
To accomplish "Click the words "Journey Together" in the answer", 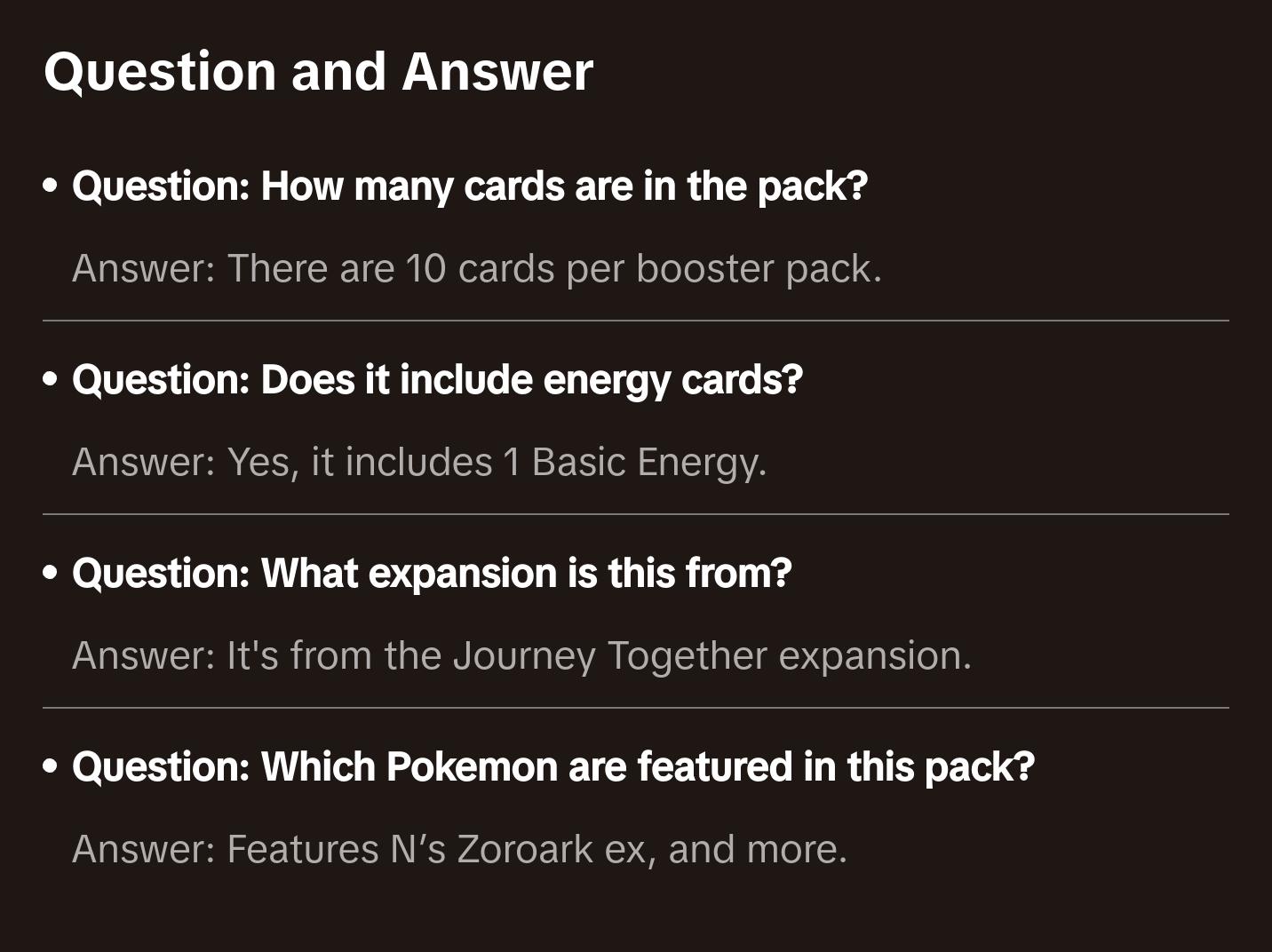I will click(610, 655).
